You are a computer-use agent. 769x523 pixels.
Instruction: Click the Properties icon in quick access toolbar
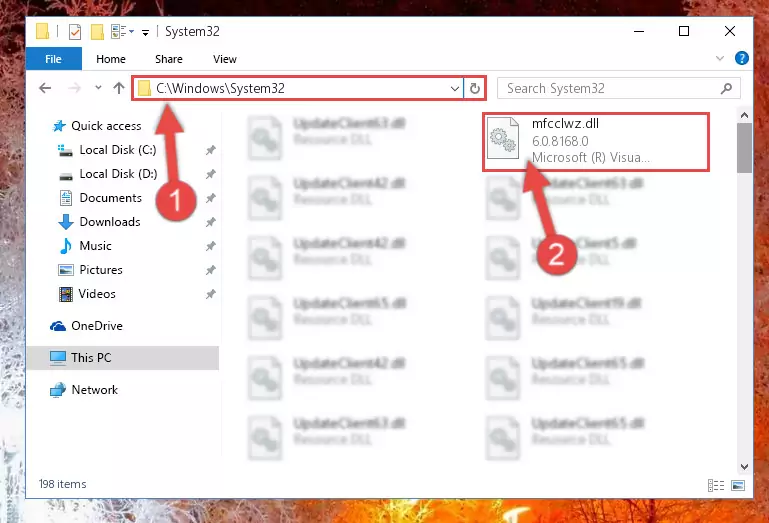[x=75, y=32]
